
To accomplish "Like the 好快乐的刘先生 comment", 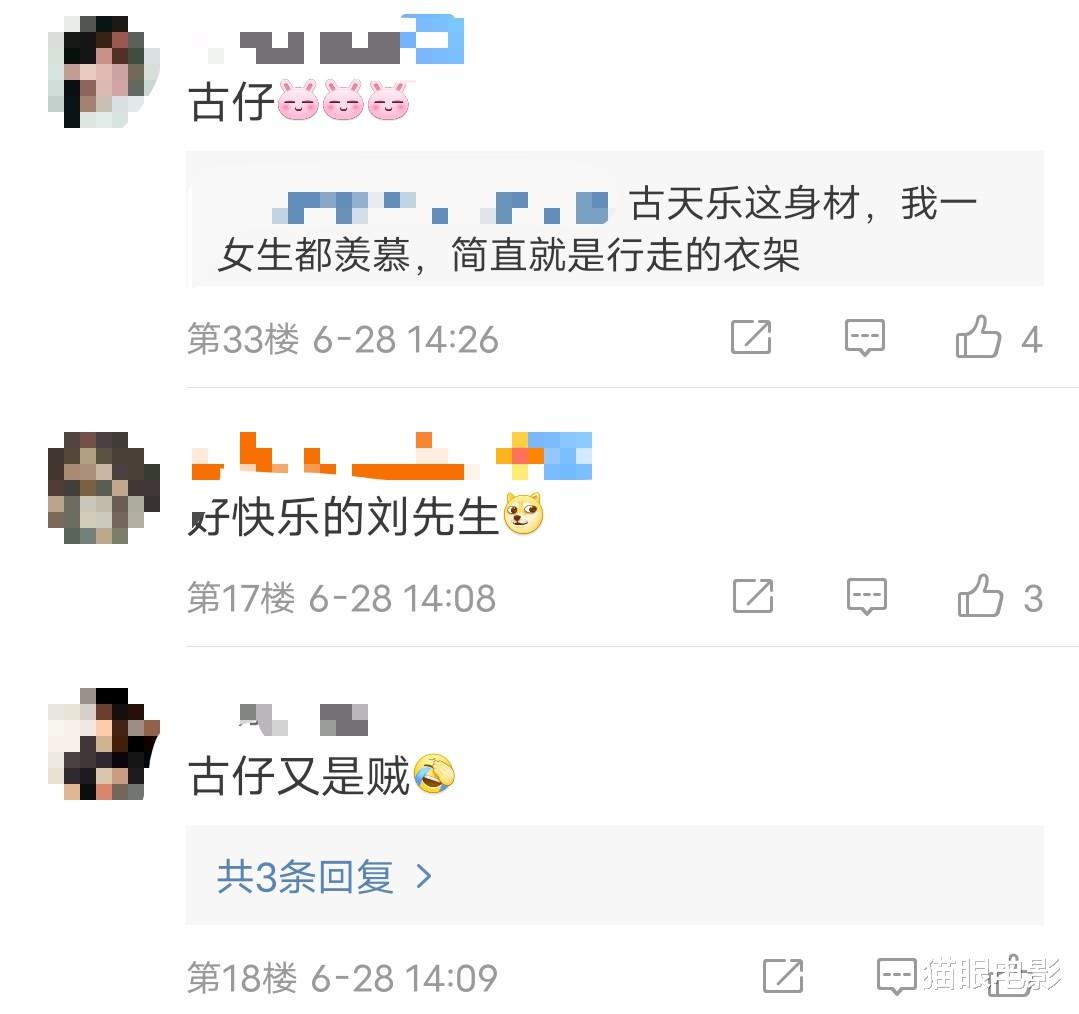I will tap(980, 596).
